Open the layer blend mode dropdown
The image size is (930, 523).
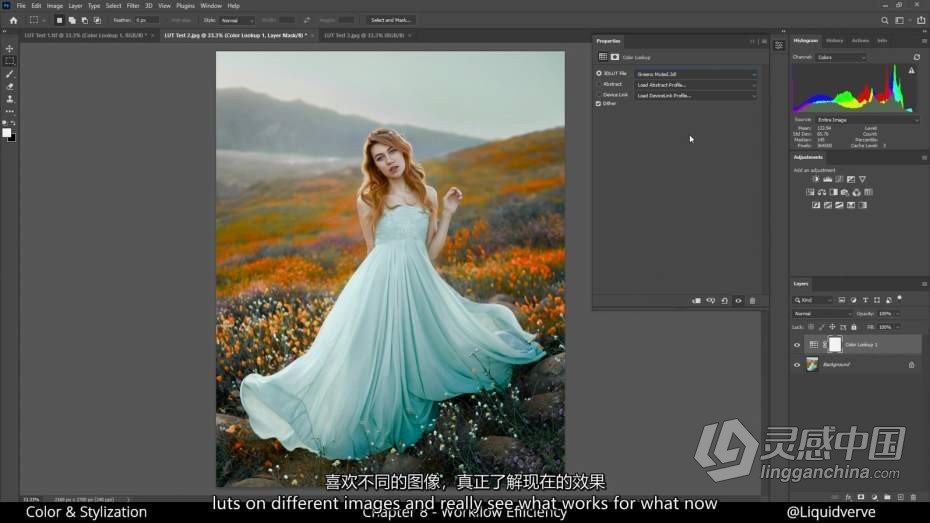click(x=822, y=314)
